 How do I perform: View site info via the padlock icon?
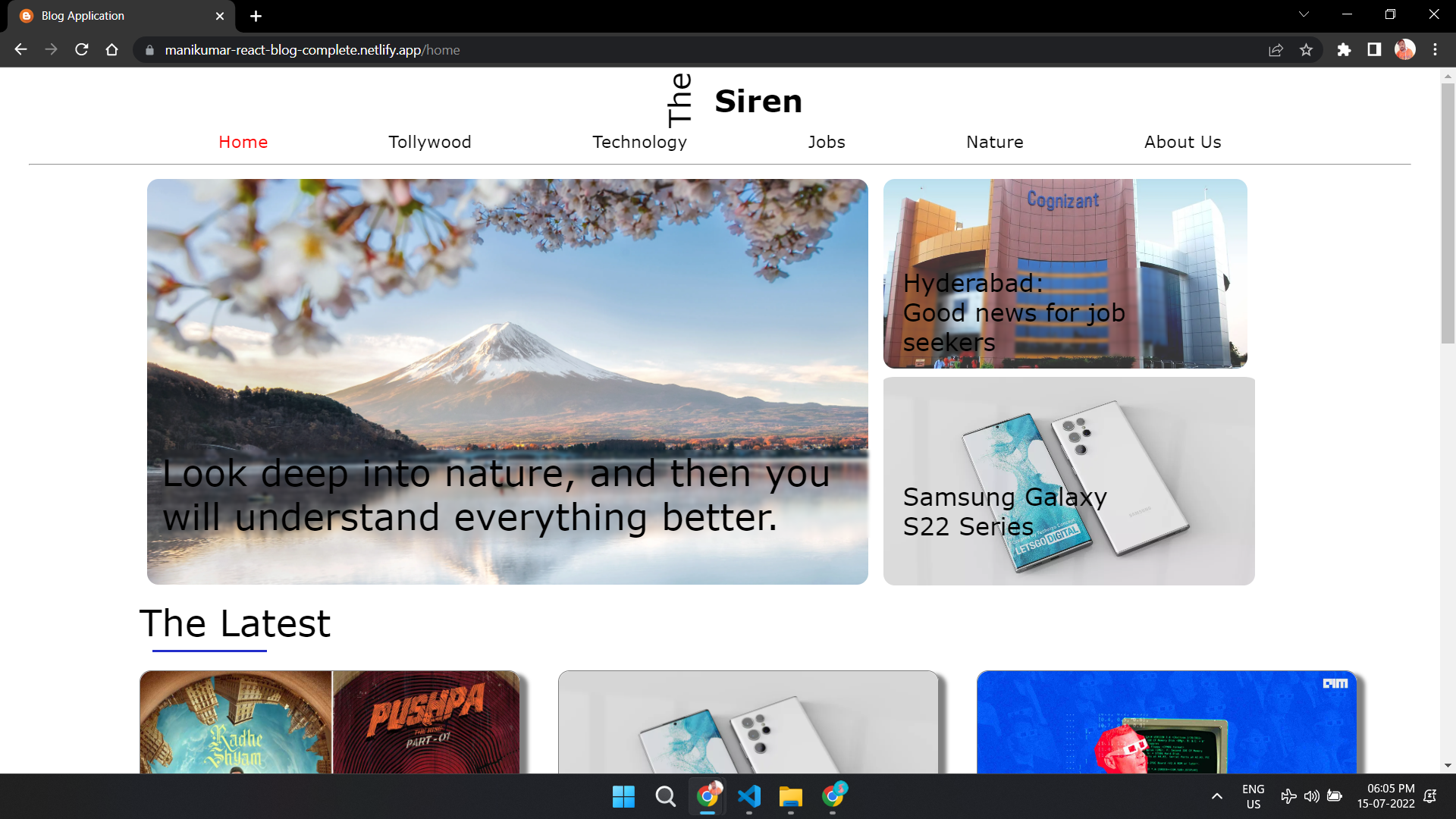149,50
